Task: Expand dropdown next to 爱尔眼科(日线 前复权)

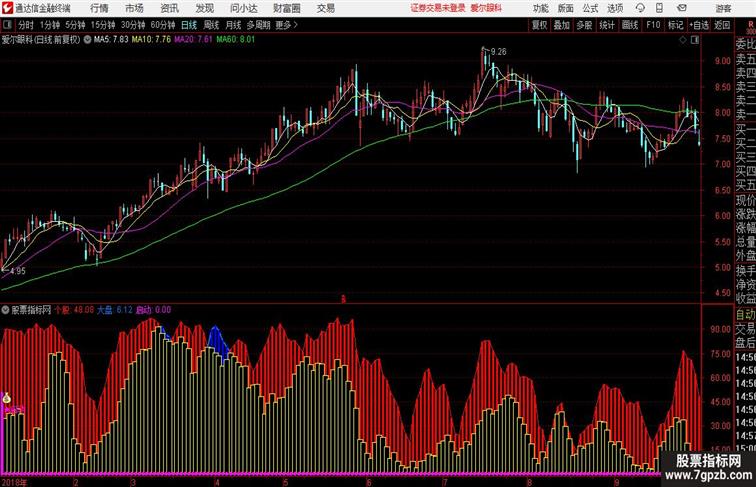Action: click(87, 40)
